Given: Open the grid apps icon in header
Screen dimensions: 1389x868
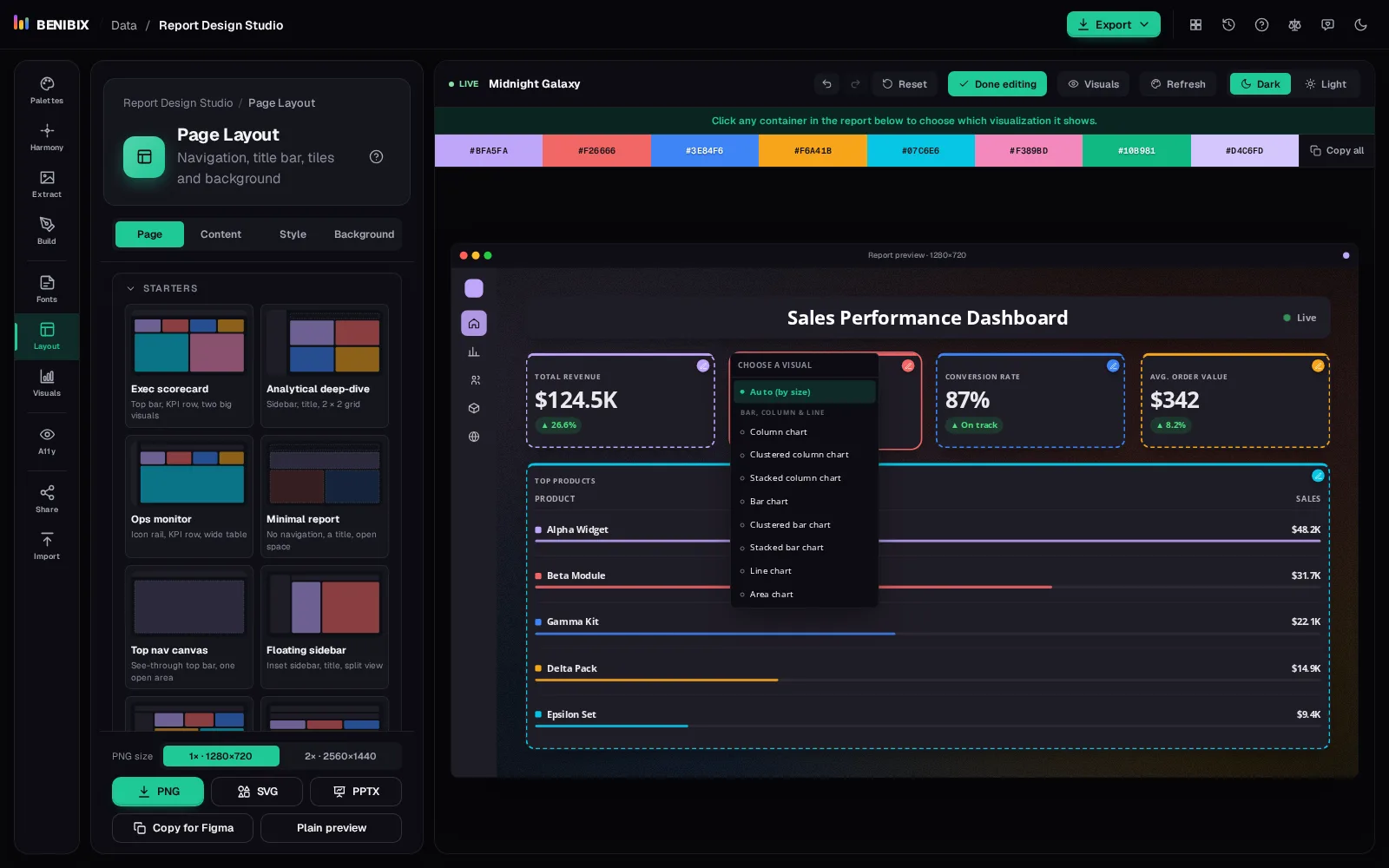Looking at the screenshot, I should [x=1195, y=25].
